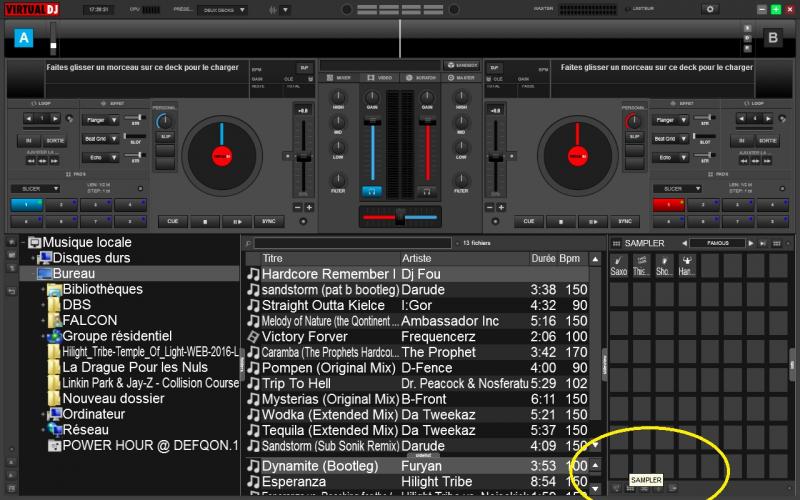
Task: Toggle the loop knob beside deck A loop size
Action: (69, 118)
